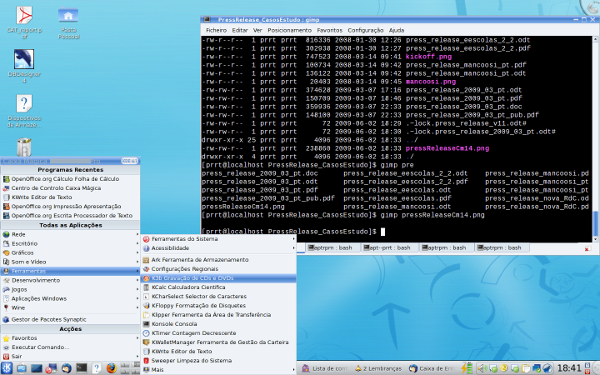This screenshot has height=375, width=600.
Task: Open Ver menu in Konsole
Action: (x=258, y=30)
